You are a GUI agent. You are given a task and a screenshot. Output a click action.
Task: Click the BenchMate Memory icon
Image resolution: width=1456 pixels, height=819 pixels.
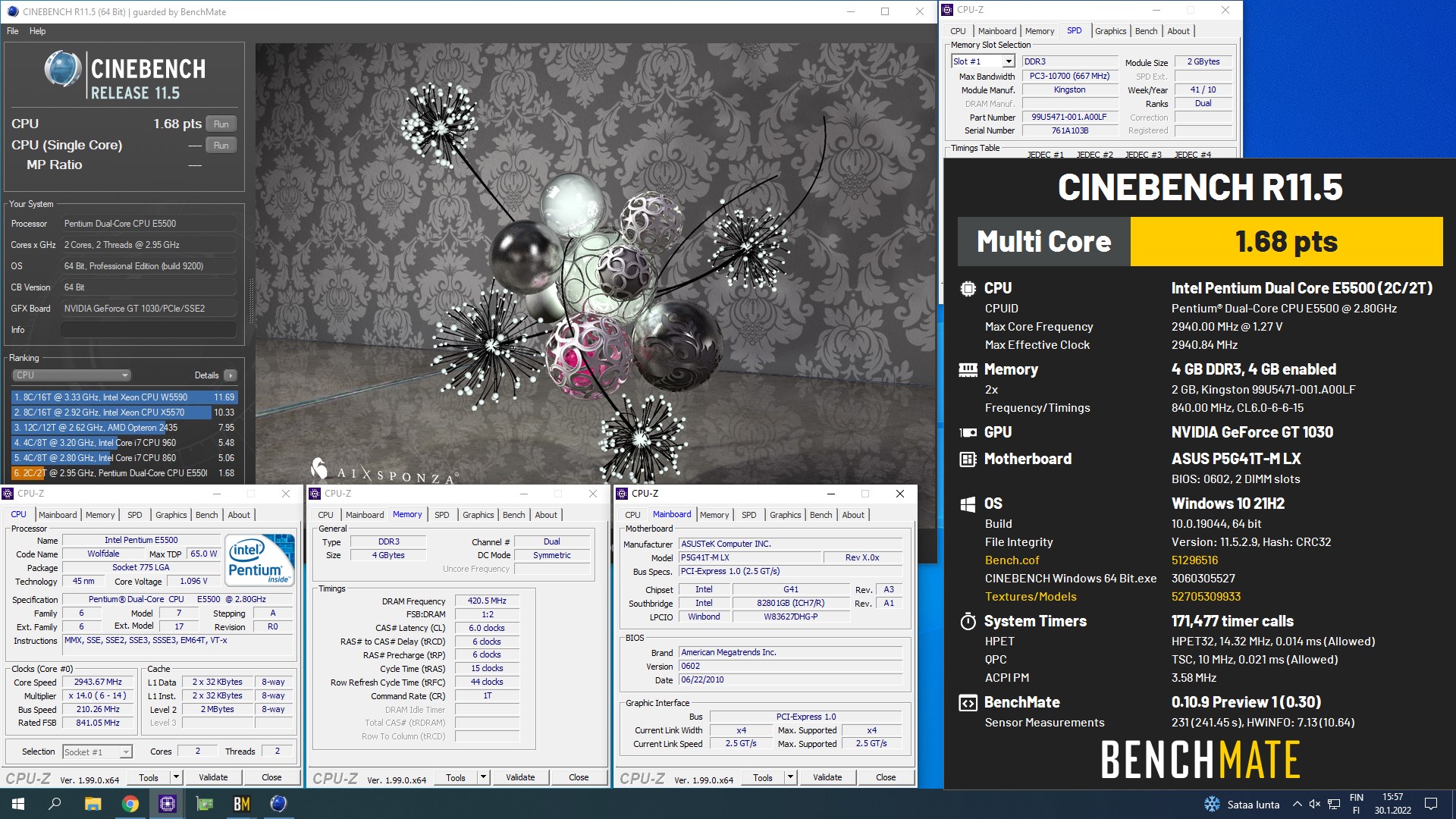click(968, 370)
